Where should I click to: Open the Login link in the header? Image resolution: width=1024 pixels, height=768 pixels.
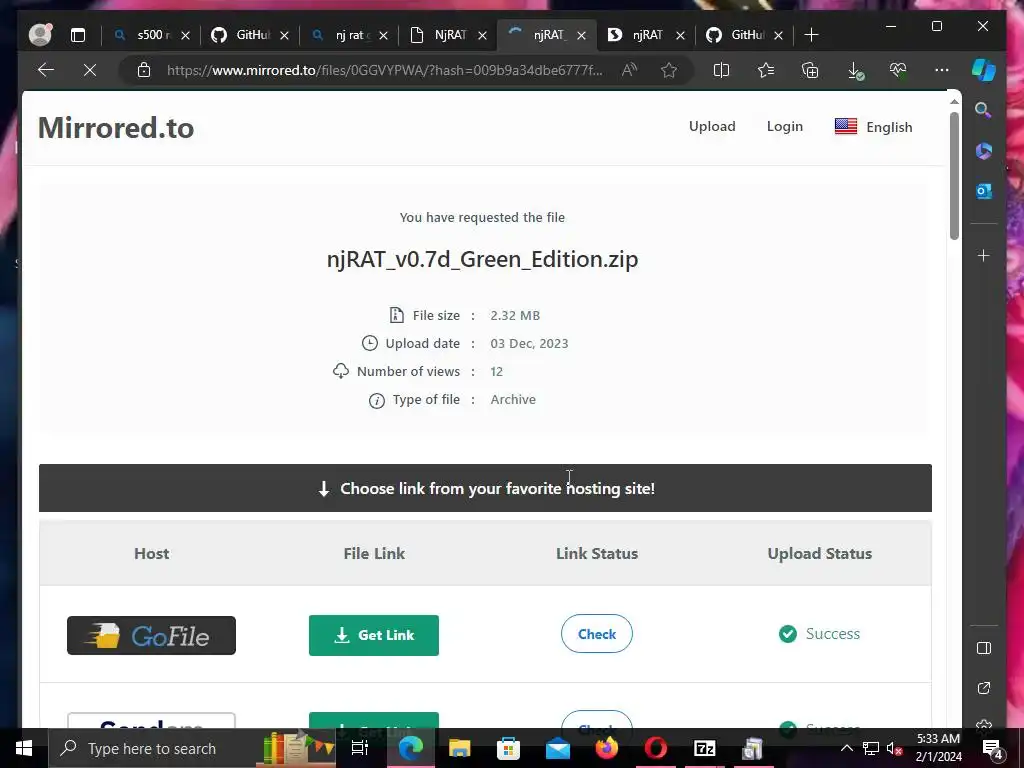tap(784, 126)
